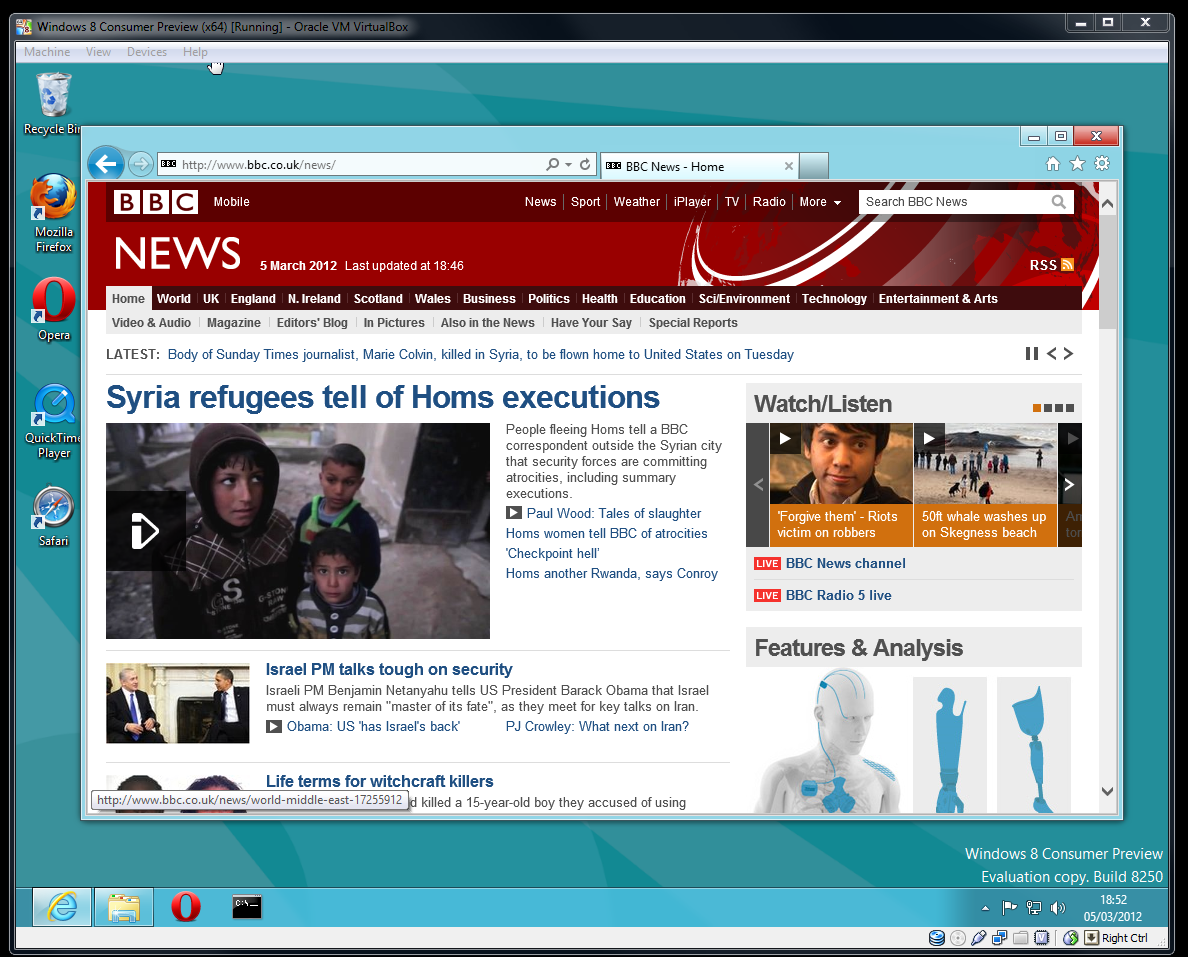Select Safari desktop shortcut
This screenshot has width=1188, height=957.
click(x=53, y=517)
